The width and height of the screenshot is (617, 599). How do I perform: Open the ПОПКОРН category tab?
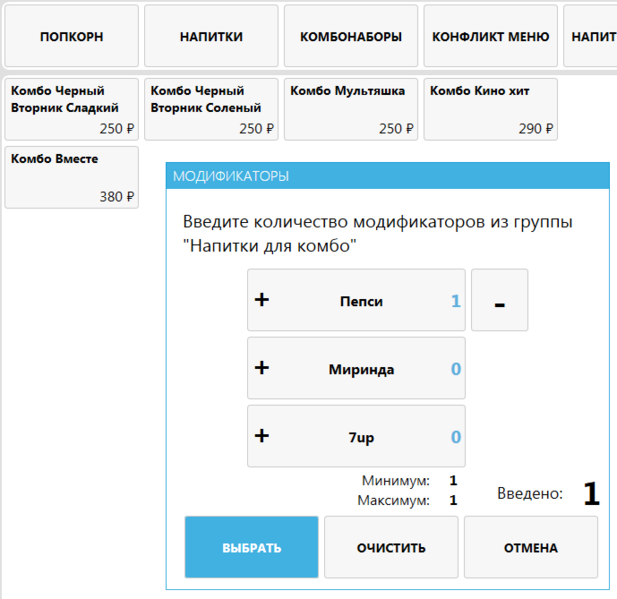click(x=71, y=36)
